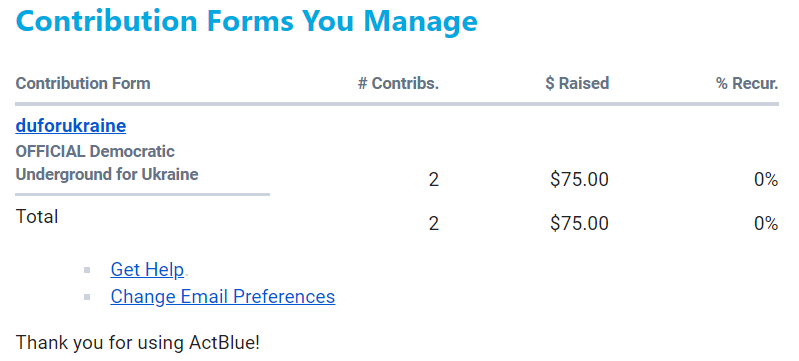Click contribution count 2 in duforukraine row
Viewport: 799px width, 361px height.
(434, 179)
